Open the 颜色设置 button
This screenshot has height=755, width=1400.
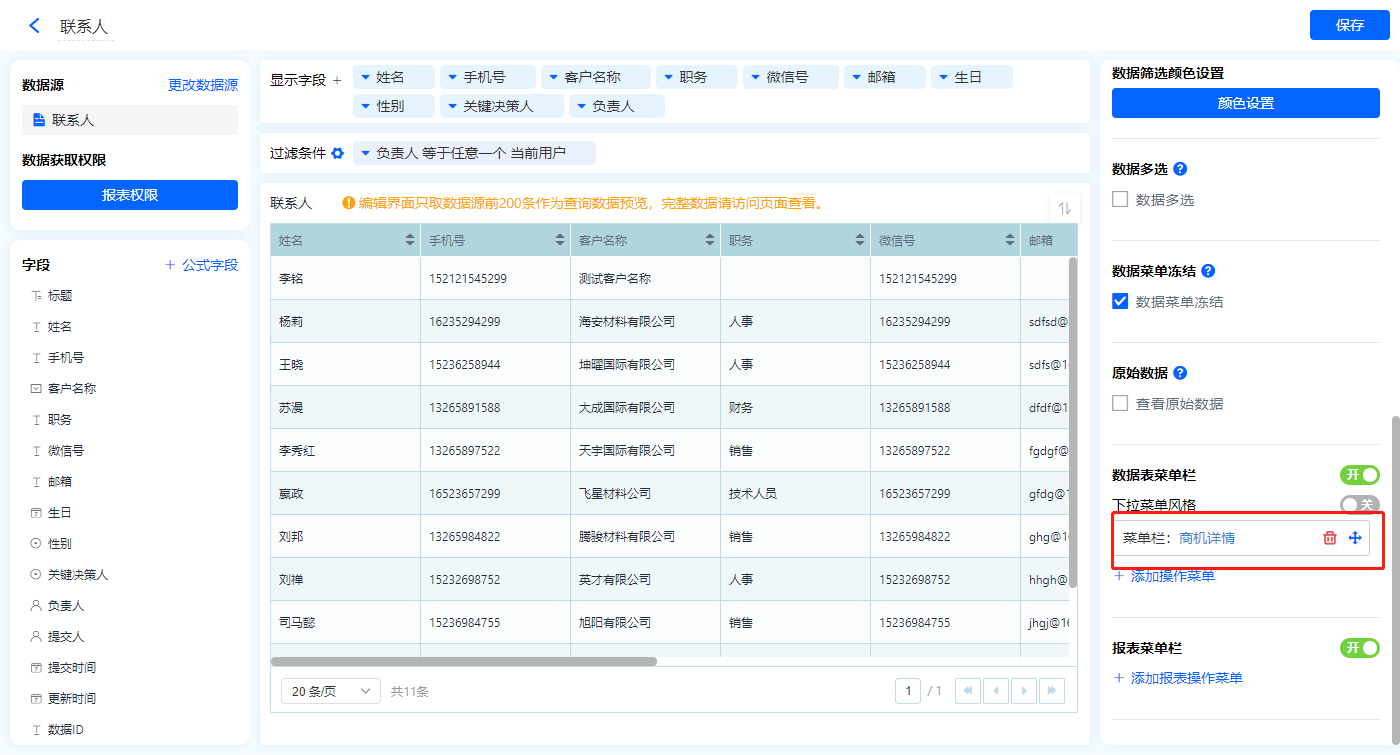pos(1245,103)
